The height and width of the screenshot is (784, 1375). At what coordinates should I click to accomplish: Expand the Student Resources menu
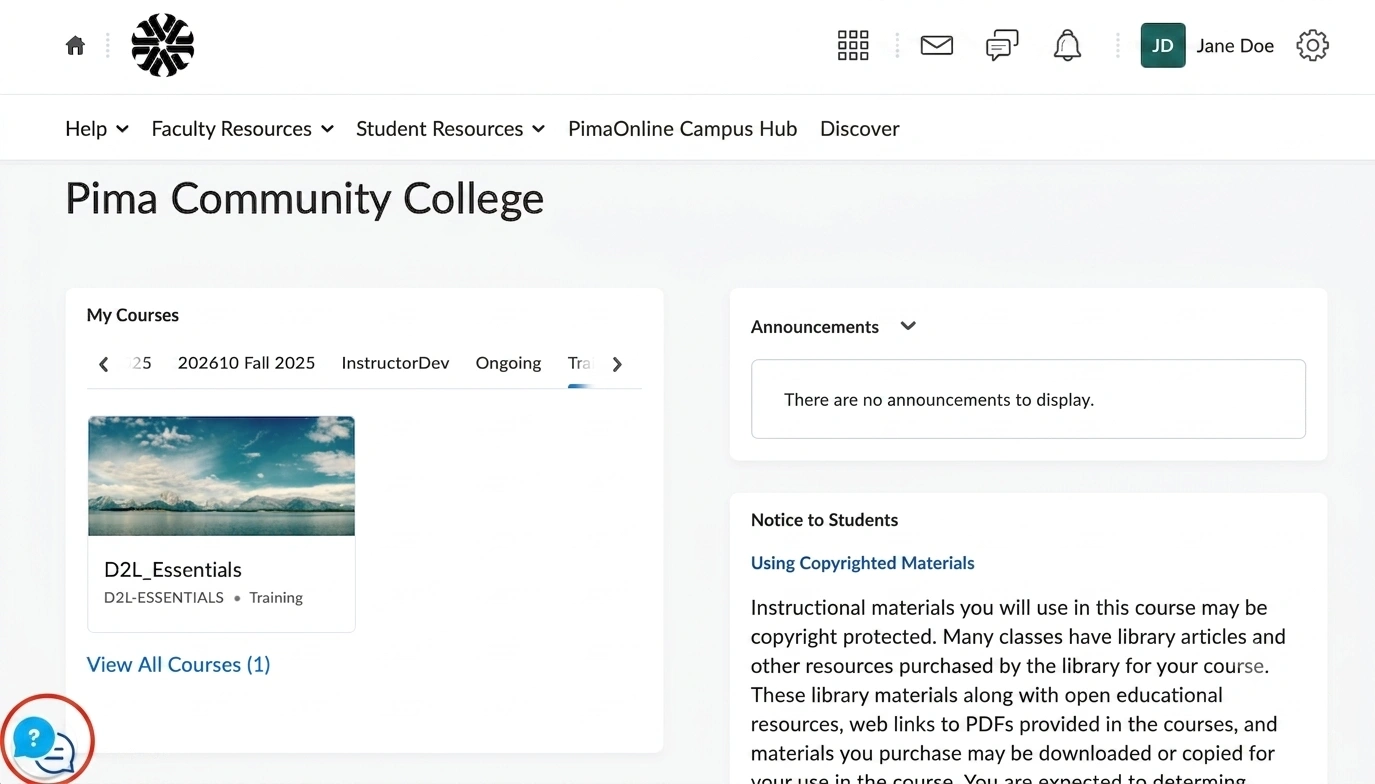(450, 129)
